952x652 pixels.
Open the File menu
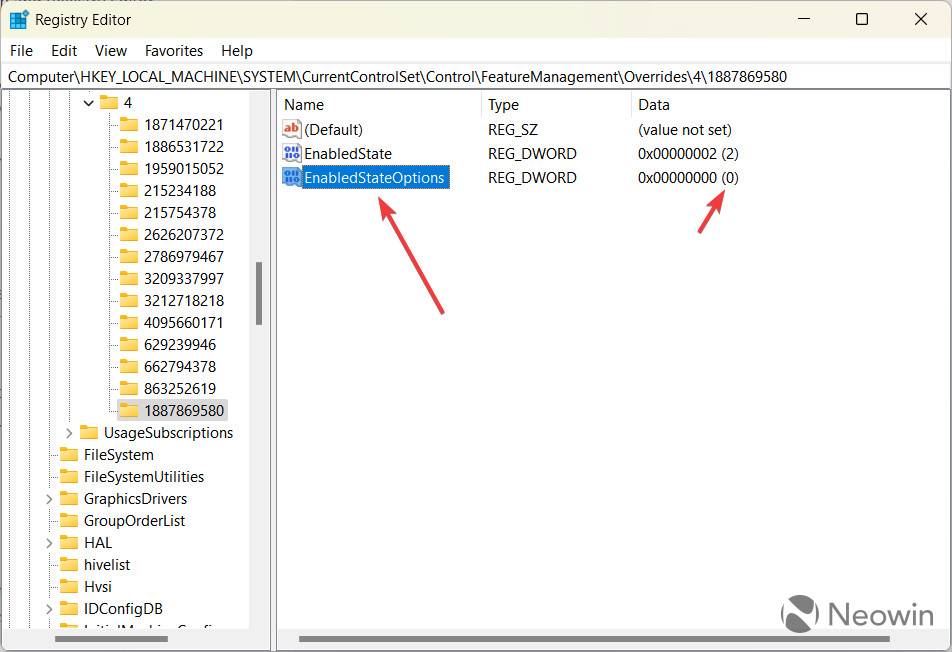coord(21,51)
